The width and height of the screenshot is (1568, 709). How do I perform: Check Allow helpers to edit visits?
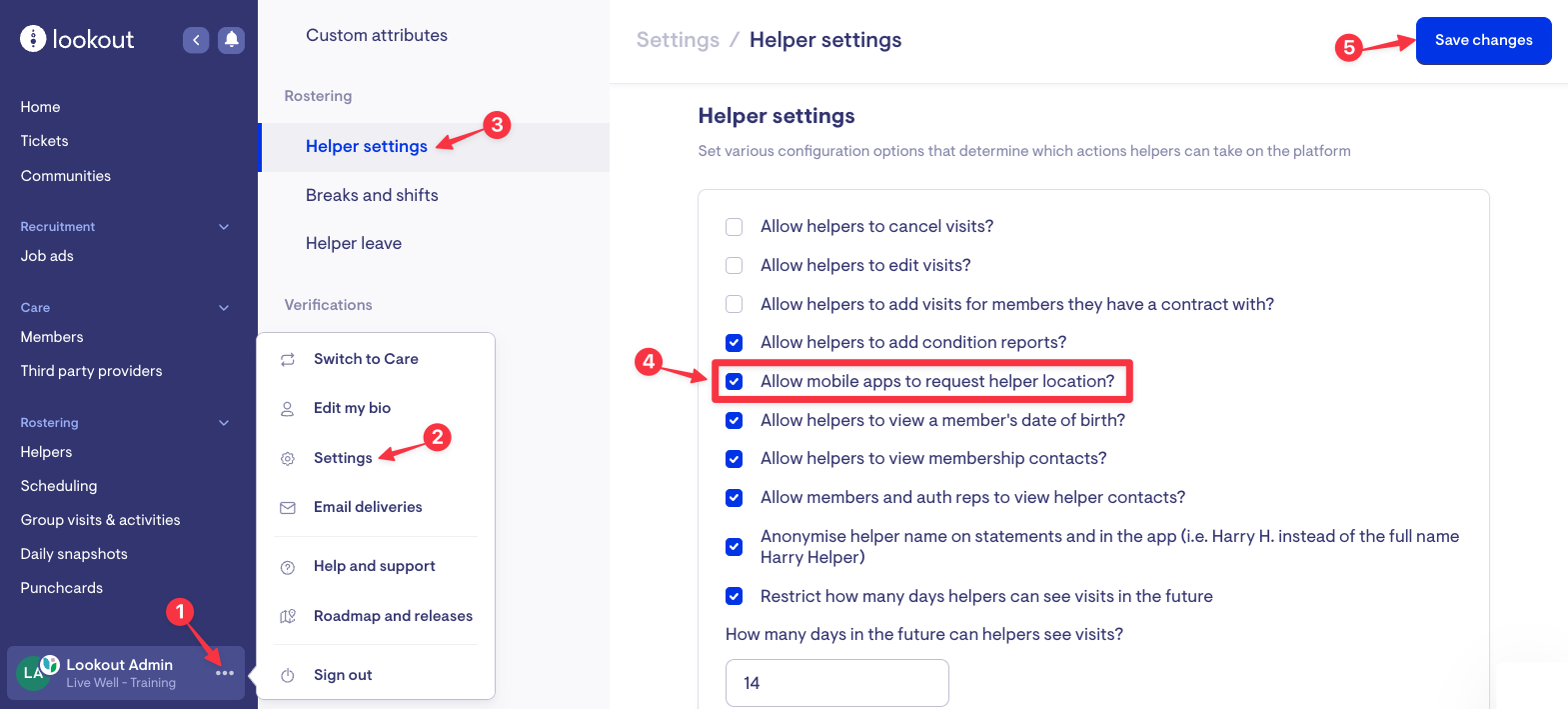pyautogui.click(x=735, y=266)
